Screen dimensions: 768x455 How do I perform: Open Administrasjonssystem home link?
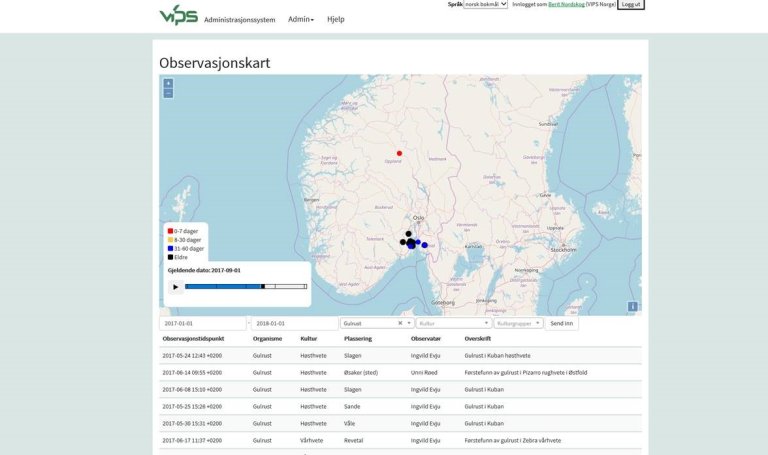pyautogui.click(x=240, y=20)
